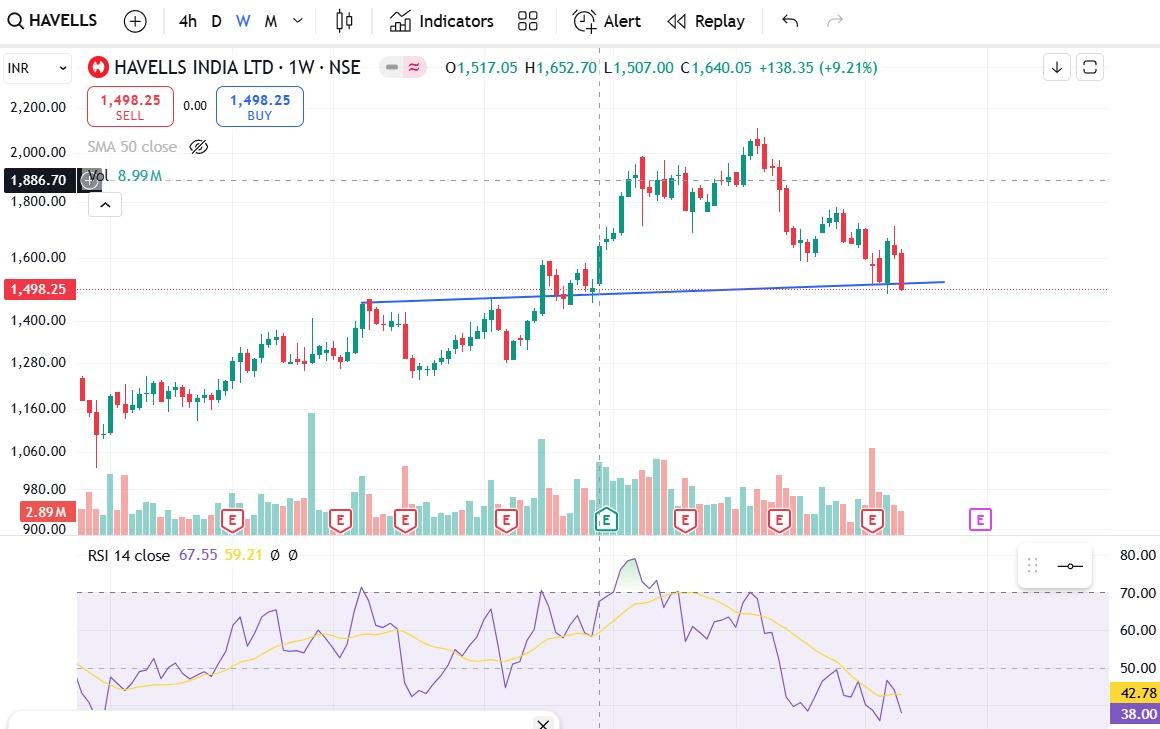Collapse the indicator legend chevron
This screenshot has width=1160, height=729.
tap(105, 205)
